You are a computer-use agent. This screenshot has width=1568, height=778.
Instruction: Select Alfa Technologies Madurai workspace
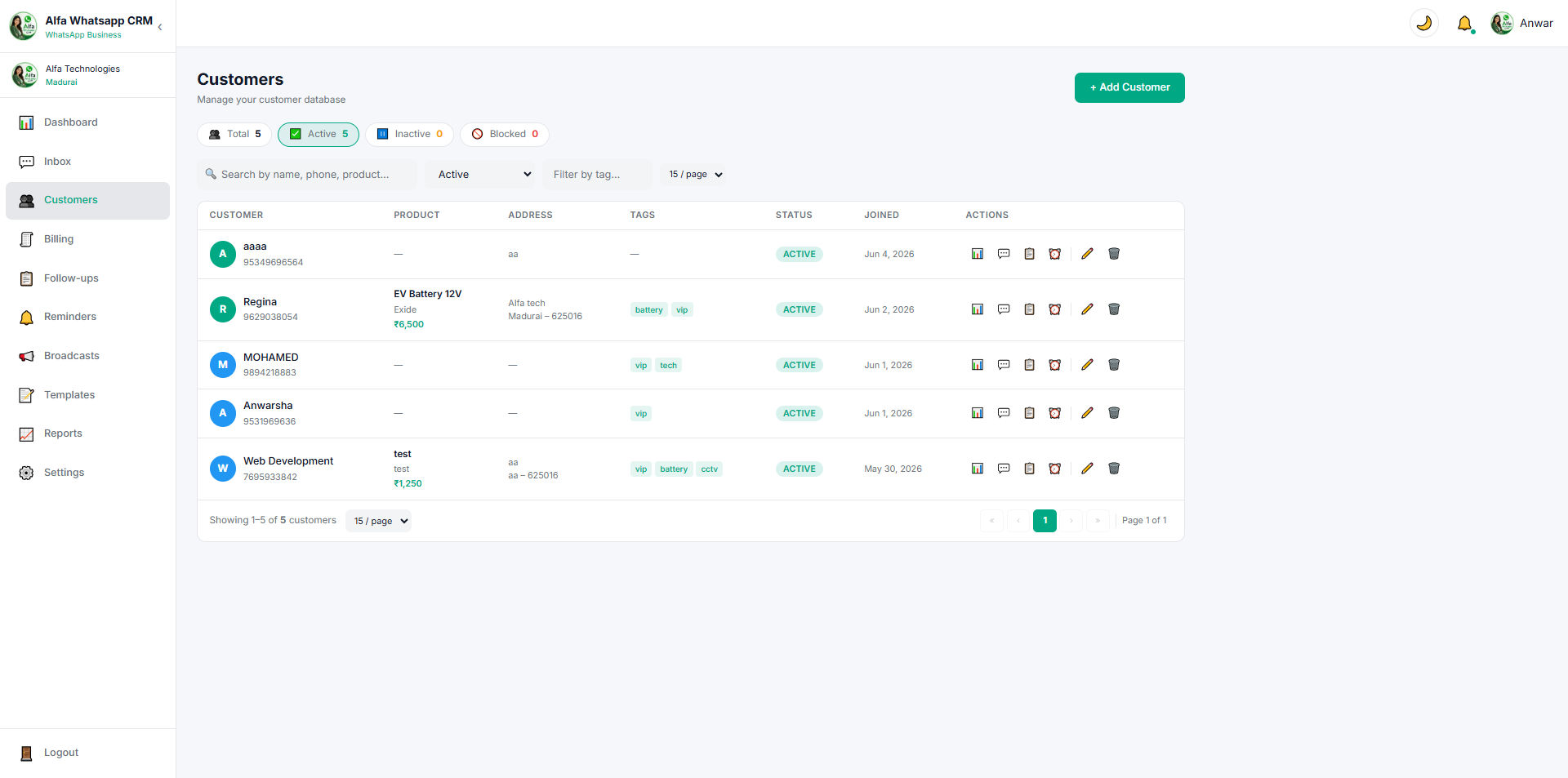(x=87, y=75)
